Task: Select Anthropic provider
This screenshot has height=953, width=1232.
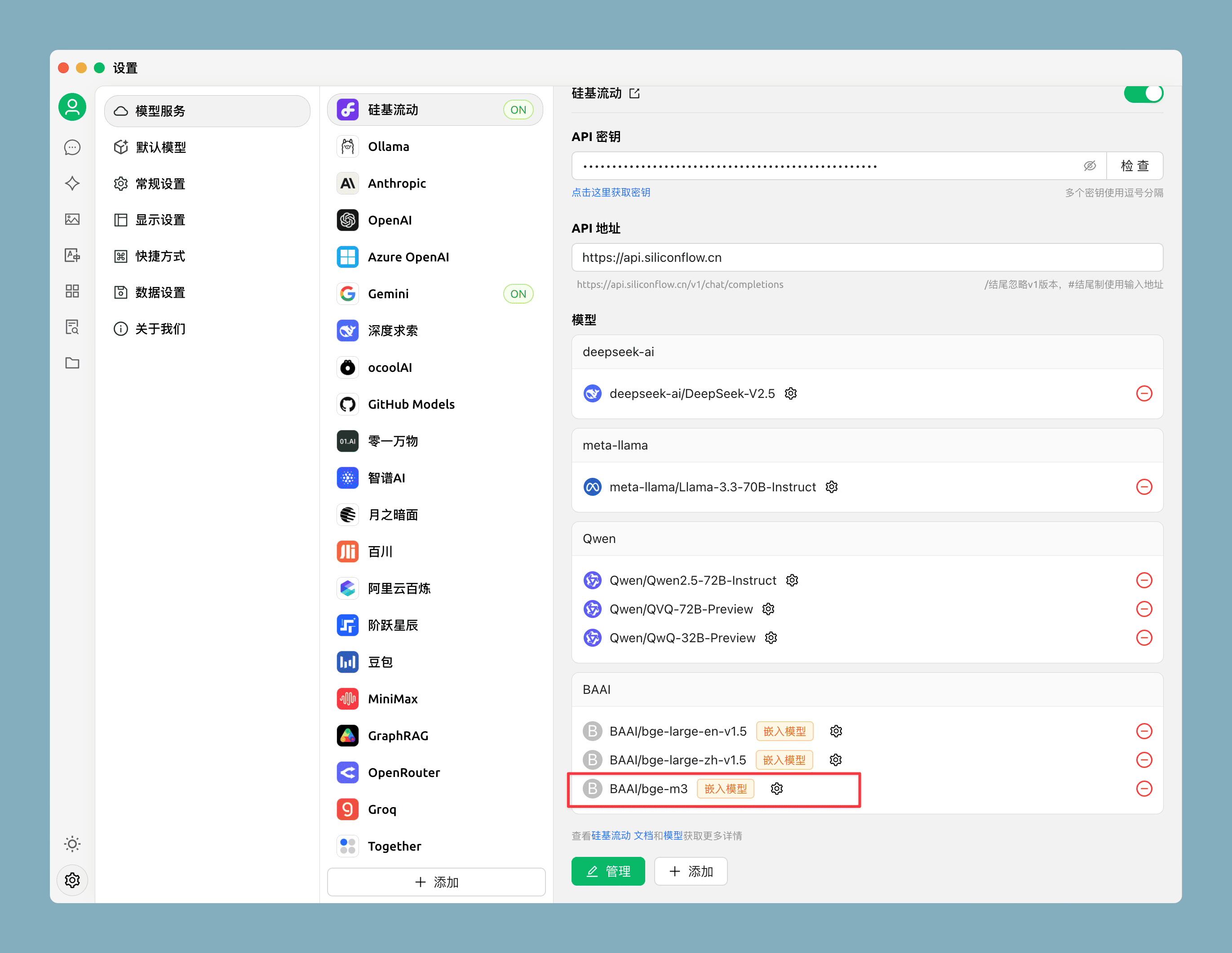Action: (435, 183)
